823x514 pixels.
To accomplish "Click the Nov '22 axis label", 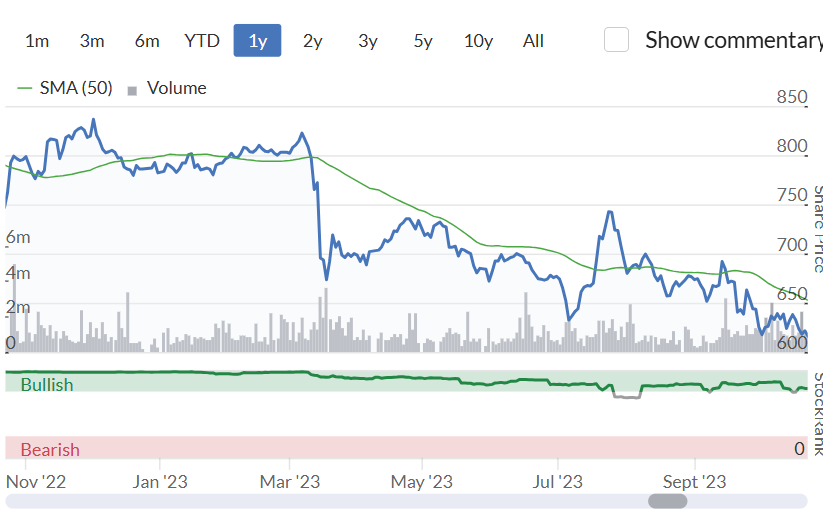I will coord(36,481).
